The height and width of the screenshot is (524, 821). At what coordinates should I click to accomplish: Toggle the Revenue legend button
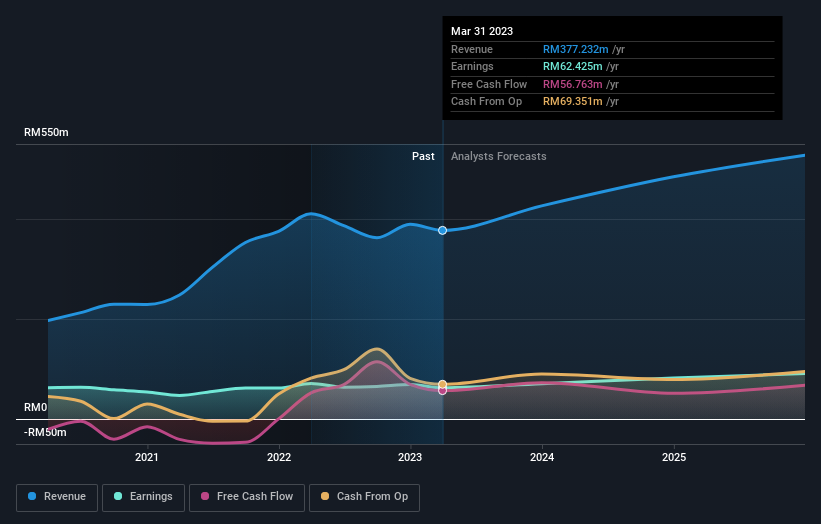tap(57, 497)
